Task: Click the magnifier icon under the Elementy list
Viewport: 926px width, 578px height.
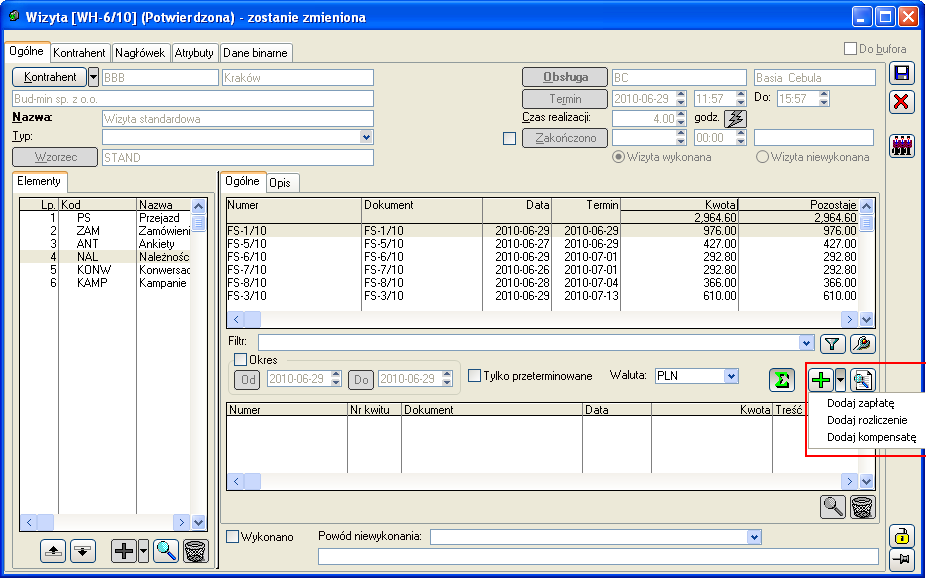Action: (166, 551)
